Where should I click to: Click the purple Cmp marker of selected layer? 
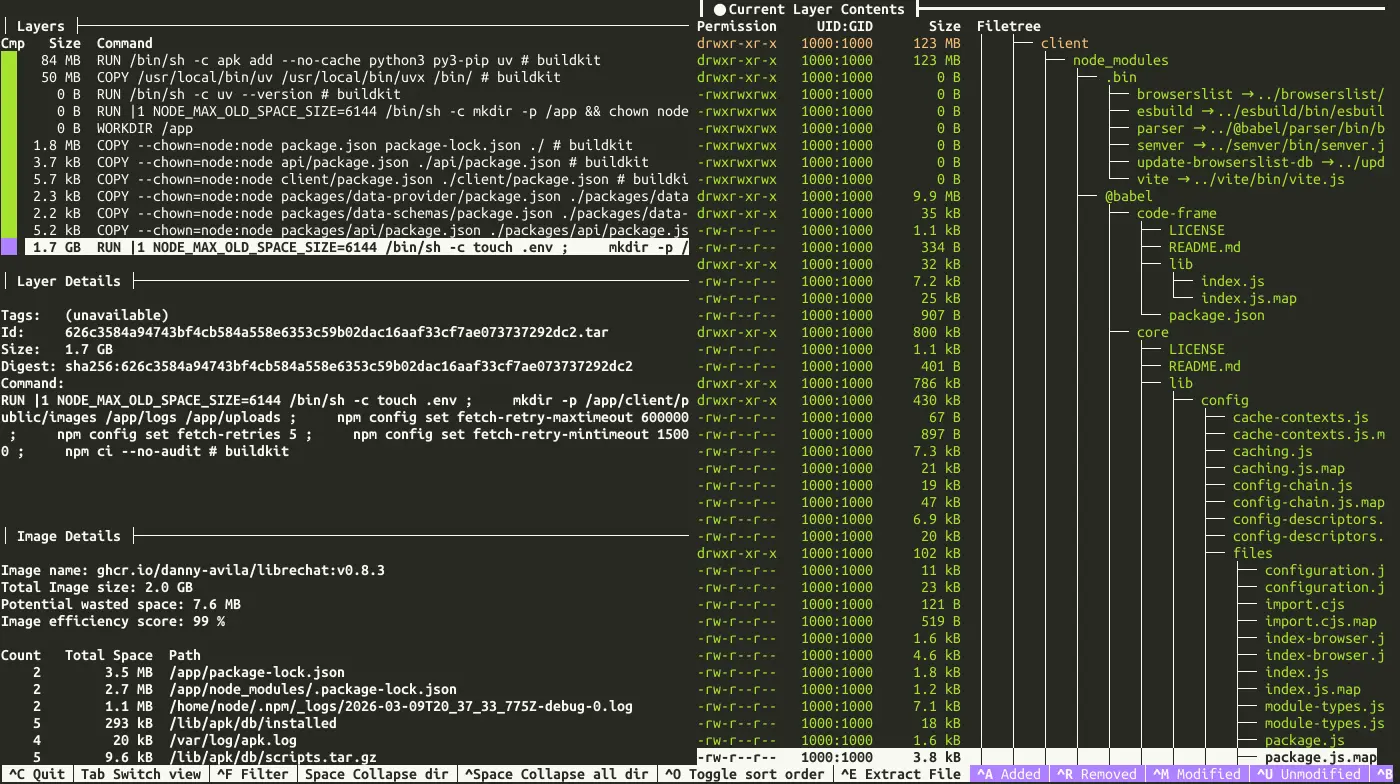pos(8,247)
